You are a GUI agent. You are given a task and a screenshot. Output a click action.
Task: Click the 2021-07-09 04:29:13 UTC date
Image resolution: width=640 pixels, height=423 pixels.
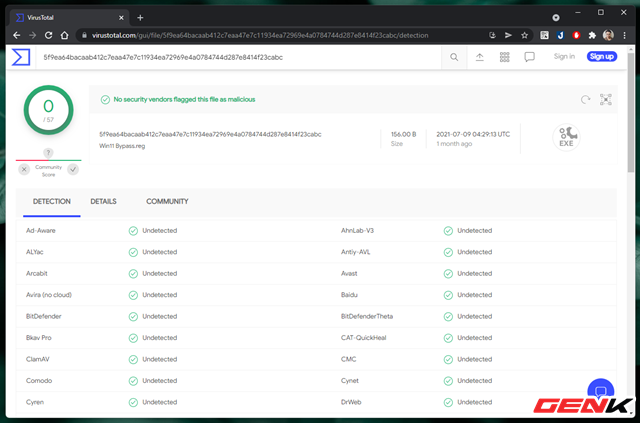click(473, 134)
